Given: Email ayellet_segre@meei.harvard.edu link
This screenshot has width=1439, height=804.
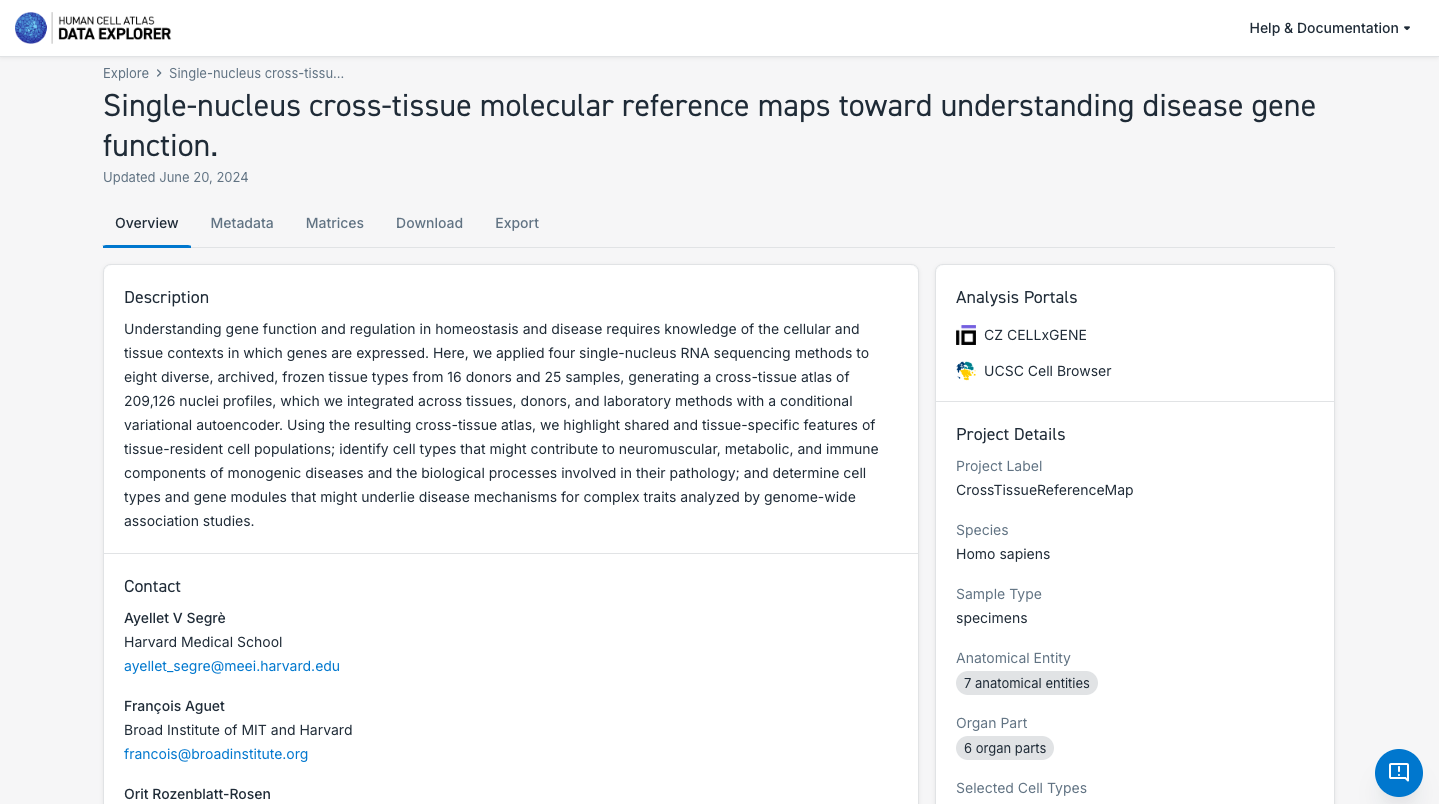Looking at the screenshot, I should (x=232, y=666).
